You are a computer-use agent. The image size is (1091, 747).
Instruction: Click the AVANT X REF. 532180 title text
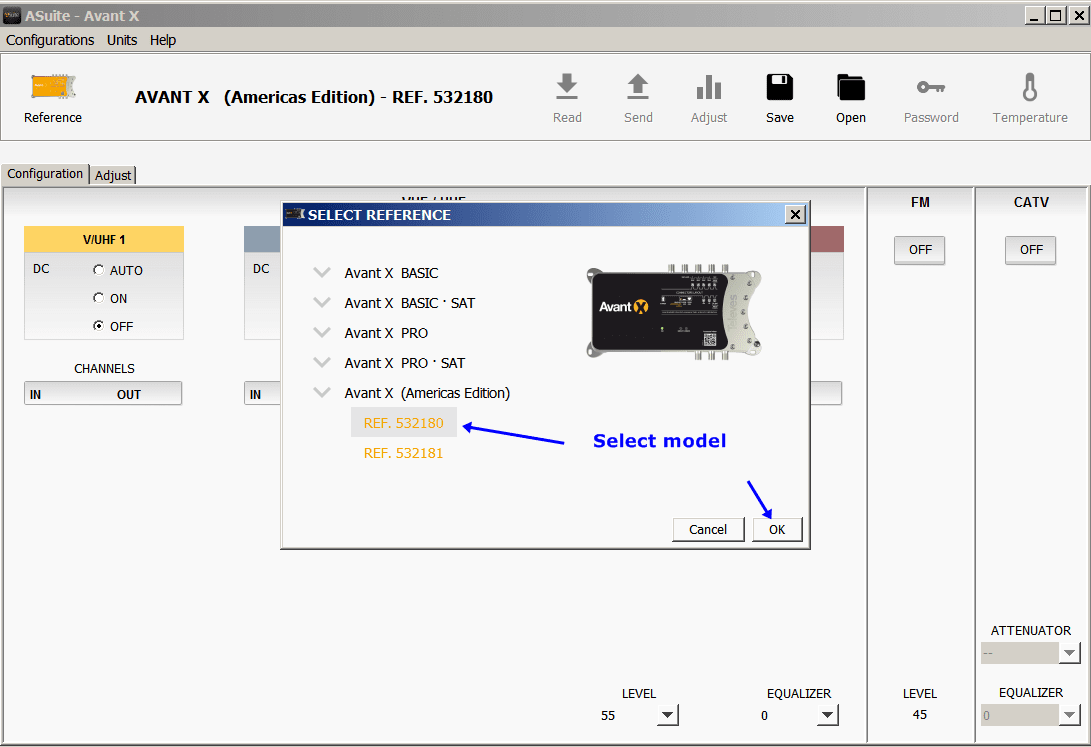[x=314, y=97]
